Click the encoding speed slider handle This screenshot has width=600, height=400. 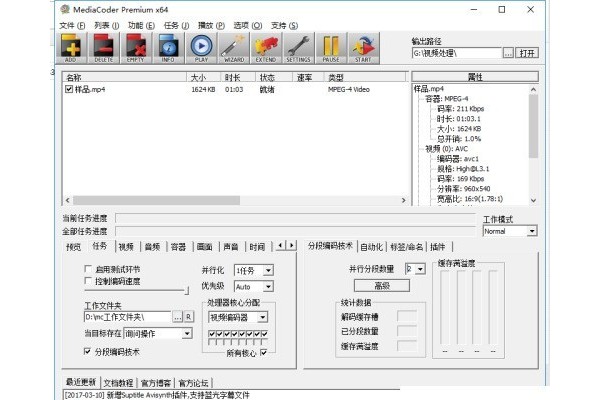[187, 291]
